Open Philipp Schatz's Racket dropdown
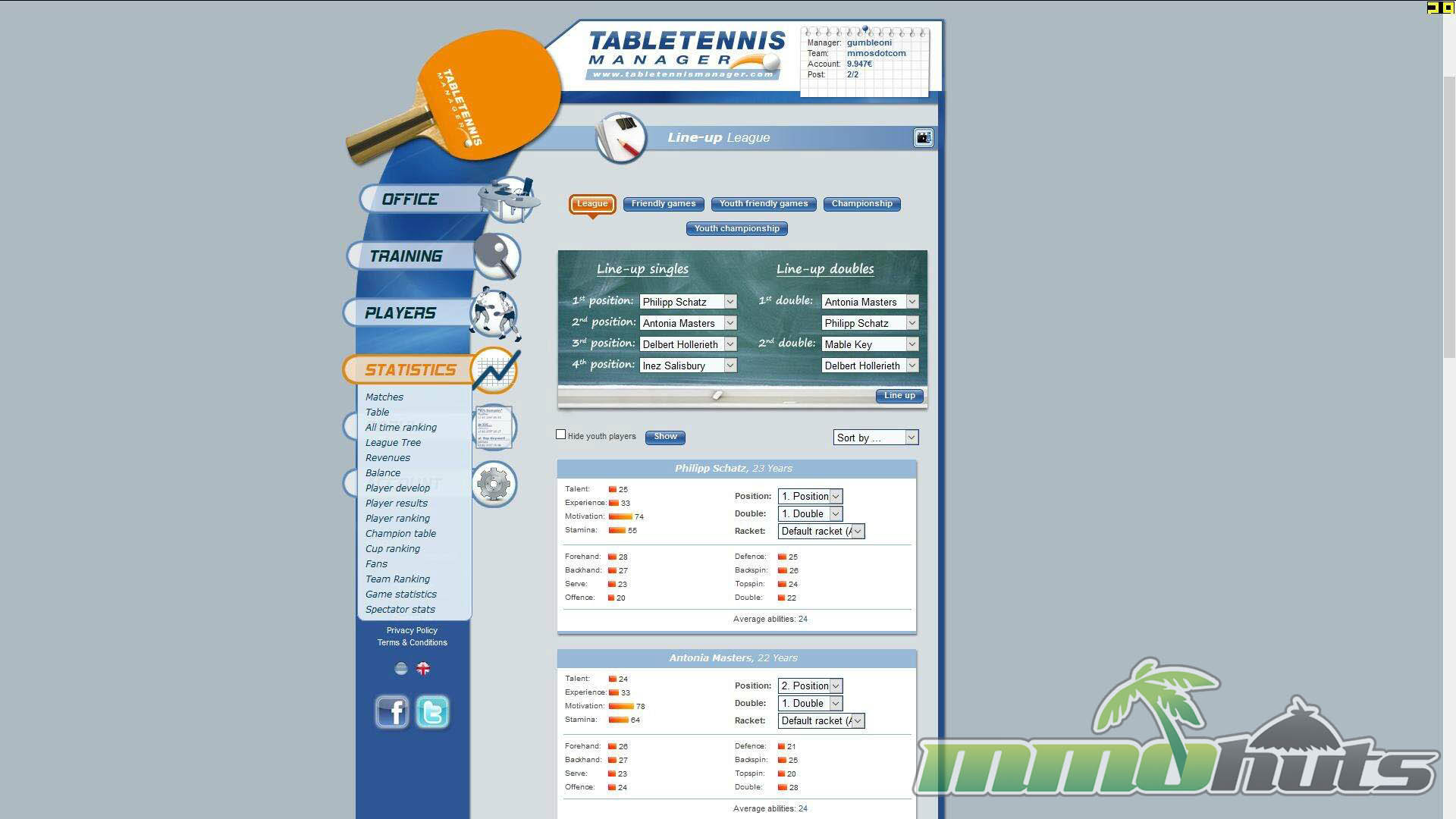This screenshot has width=1456, height=819. point(821,532)
